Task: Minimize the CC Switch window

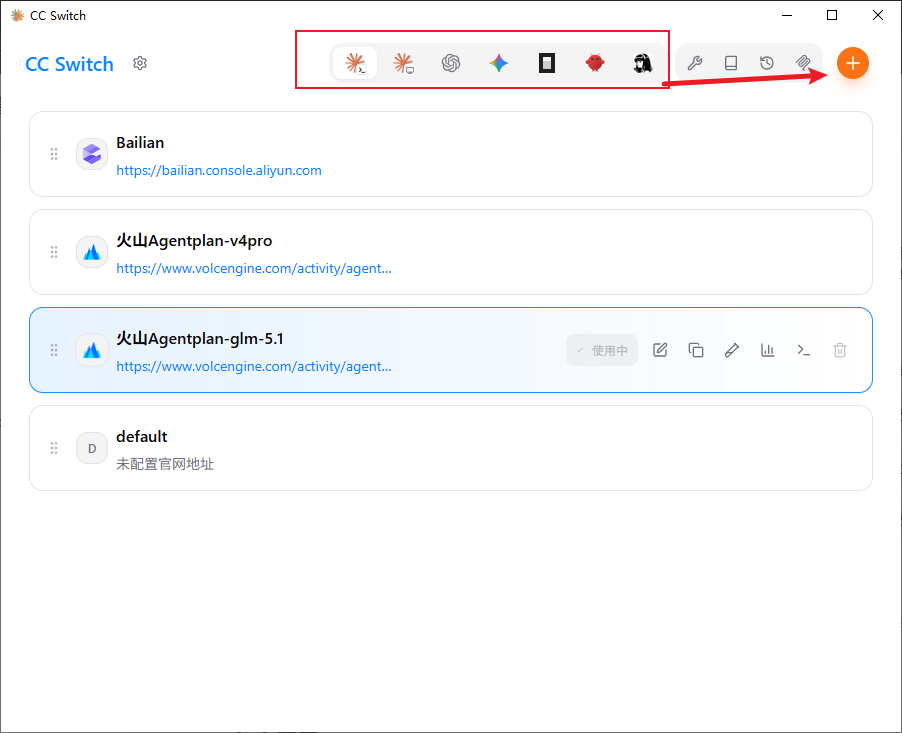Action: [x=787, y=15]
